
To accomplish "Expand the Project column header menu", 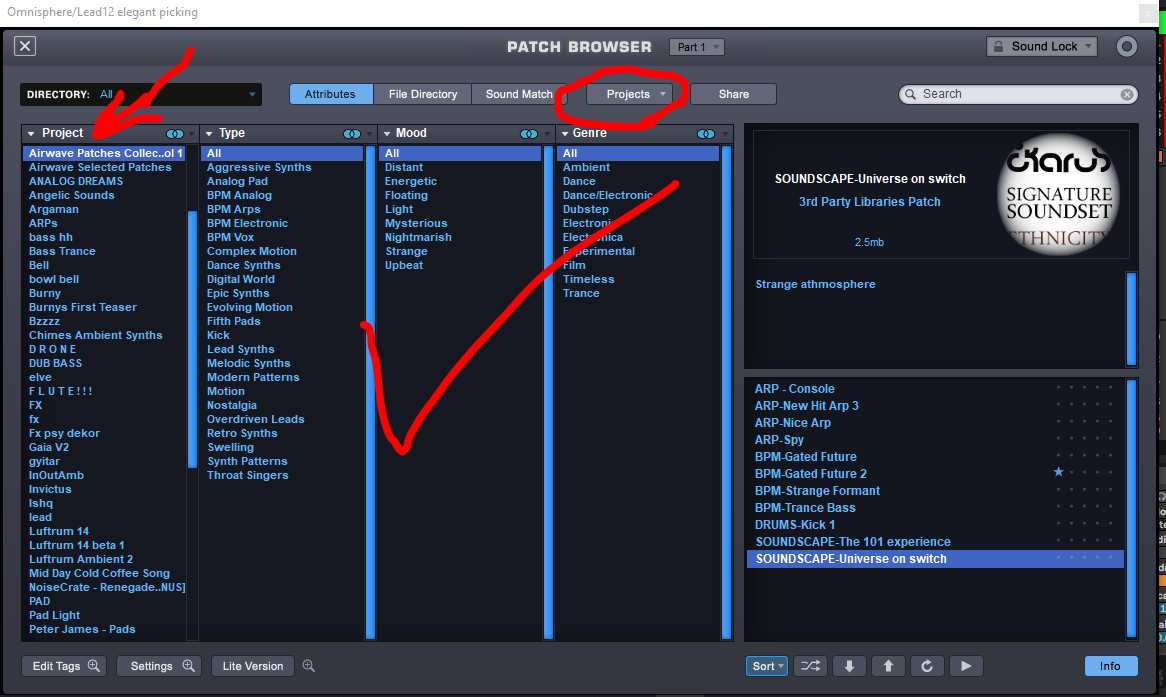I will coord(191,134).
